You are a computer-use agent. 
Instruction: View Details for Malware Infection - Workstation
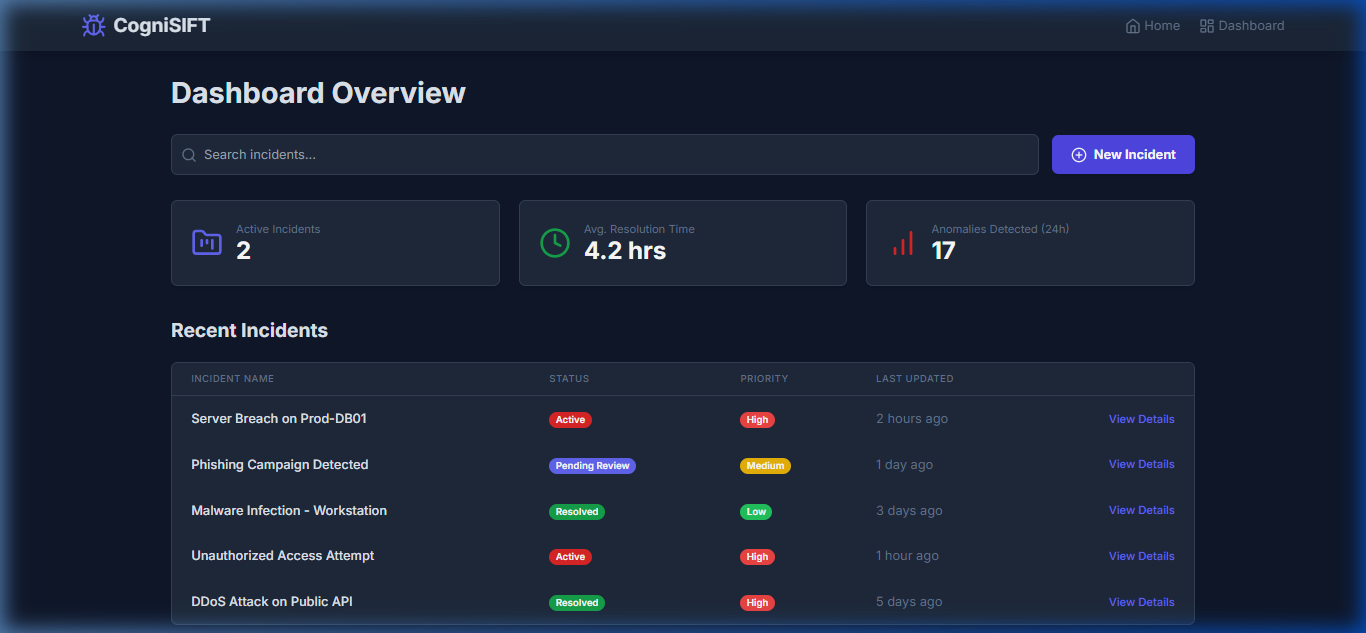1142,510
